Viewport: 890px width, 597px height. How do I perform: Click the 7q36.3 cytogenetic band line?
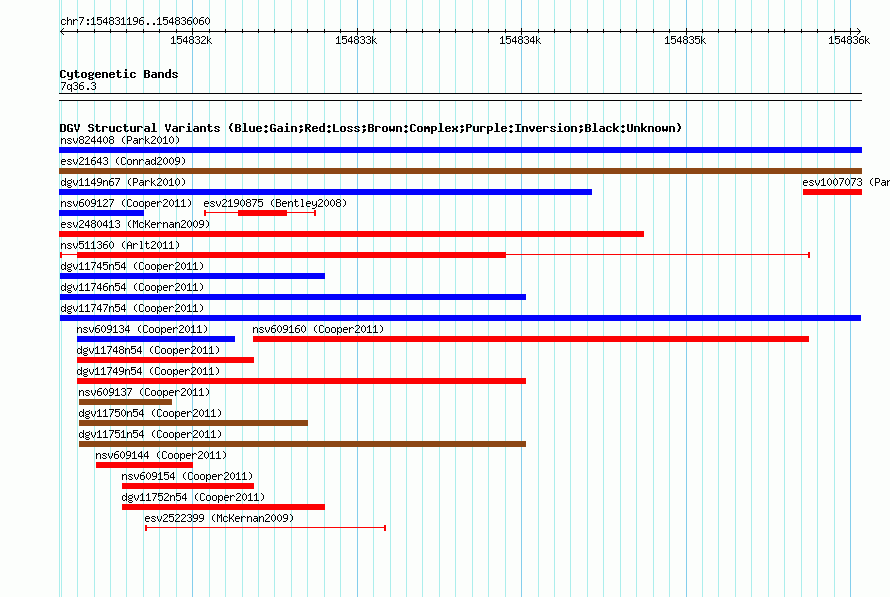coord(460,97)
